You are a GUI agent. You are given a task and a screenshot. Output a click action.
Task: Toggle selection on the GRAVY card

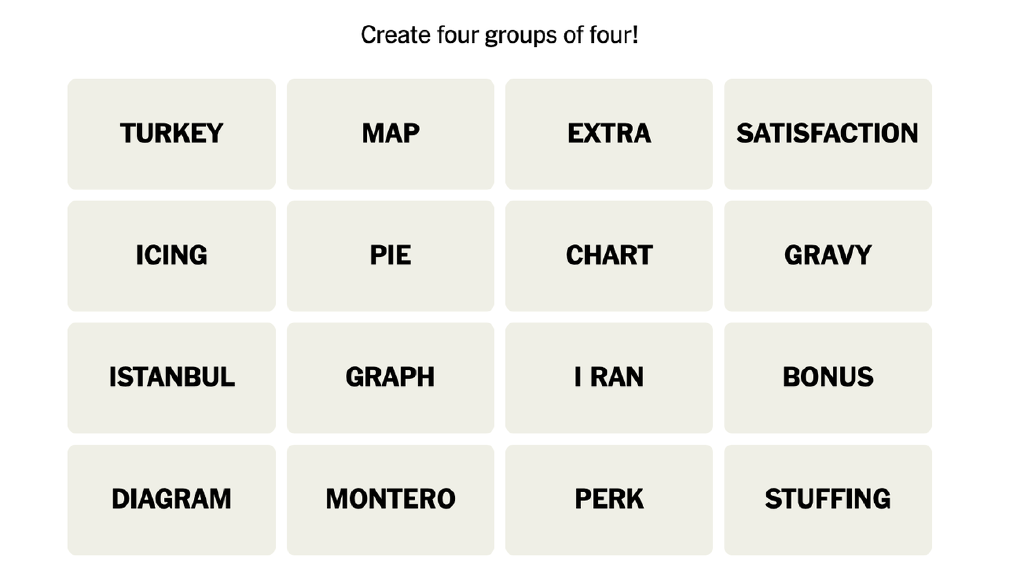click(827, 256)
